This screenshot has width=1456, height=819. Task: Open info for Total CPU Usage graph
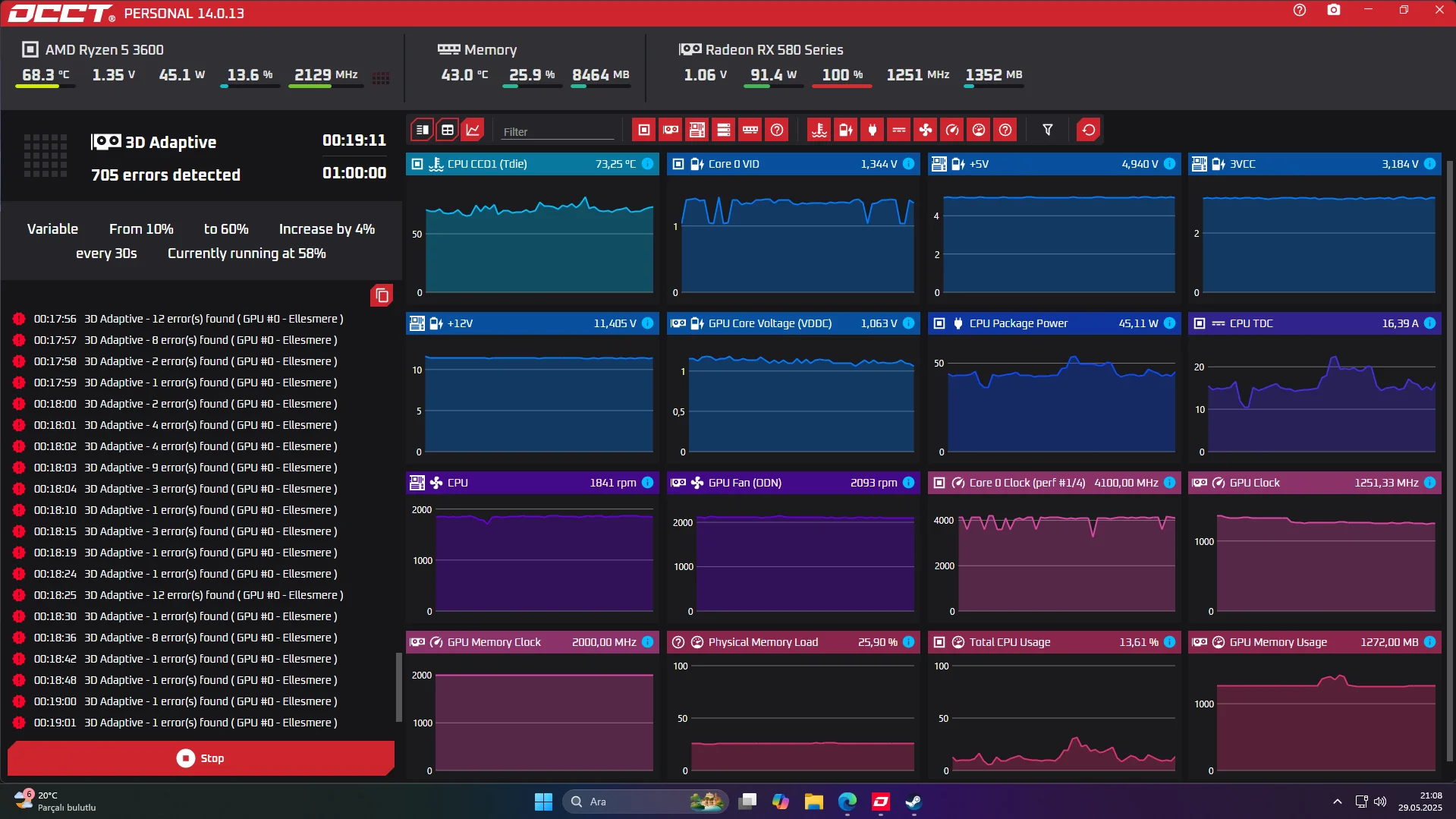click(x=1170, y=642)
